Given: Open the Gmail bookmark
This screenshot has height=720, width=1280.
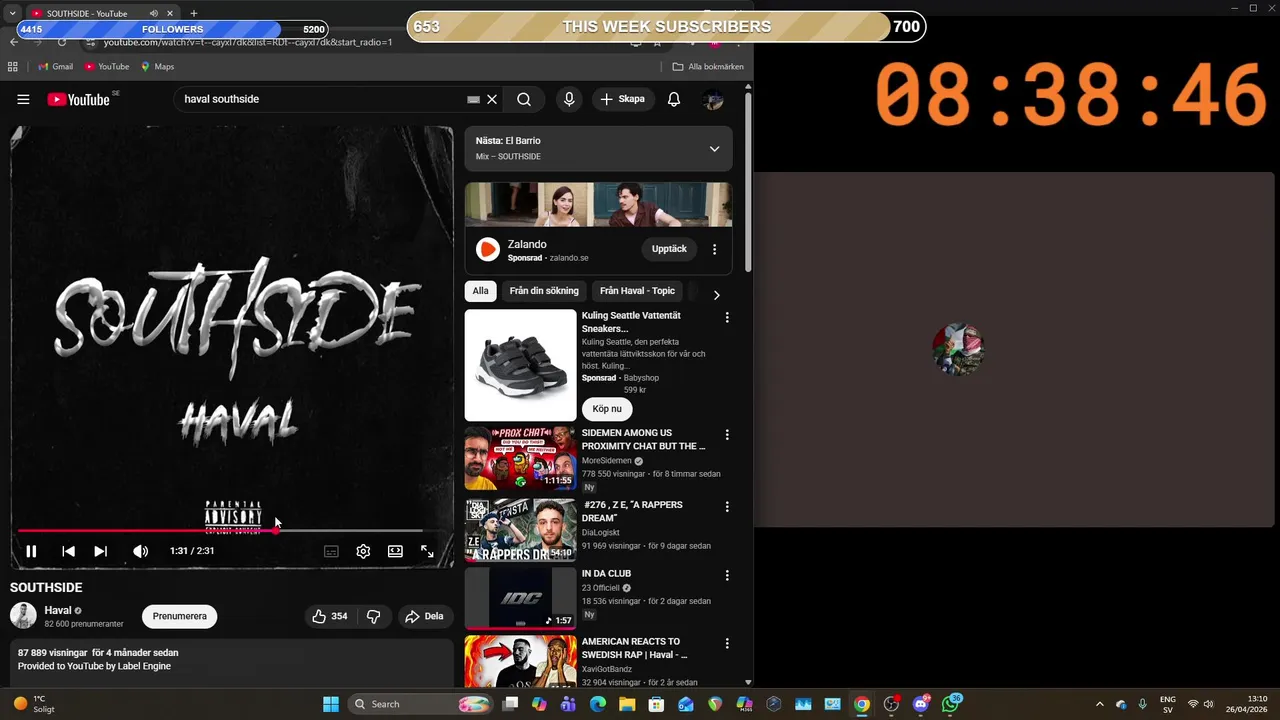Looking at the screenshot, I should coord(55,66).
